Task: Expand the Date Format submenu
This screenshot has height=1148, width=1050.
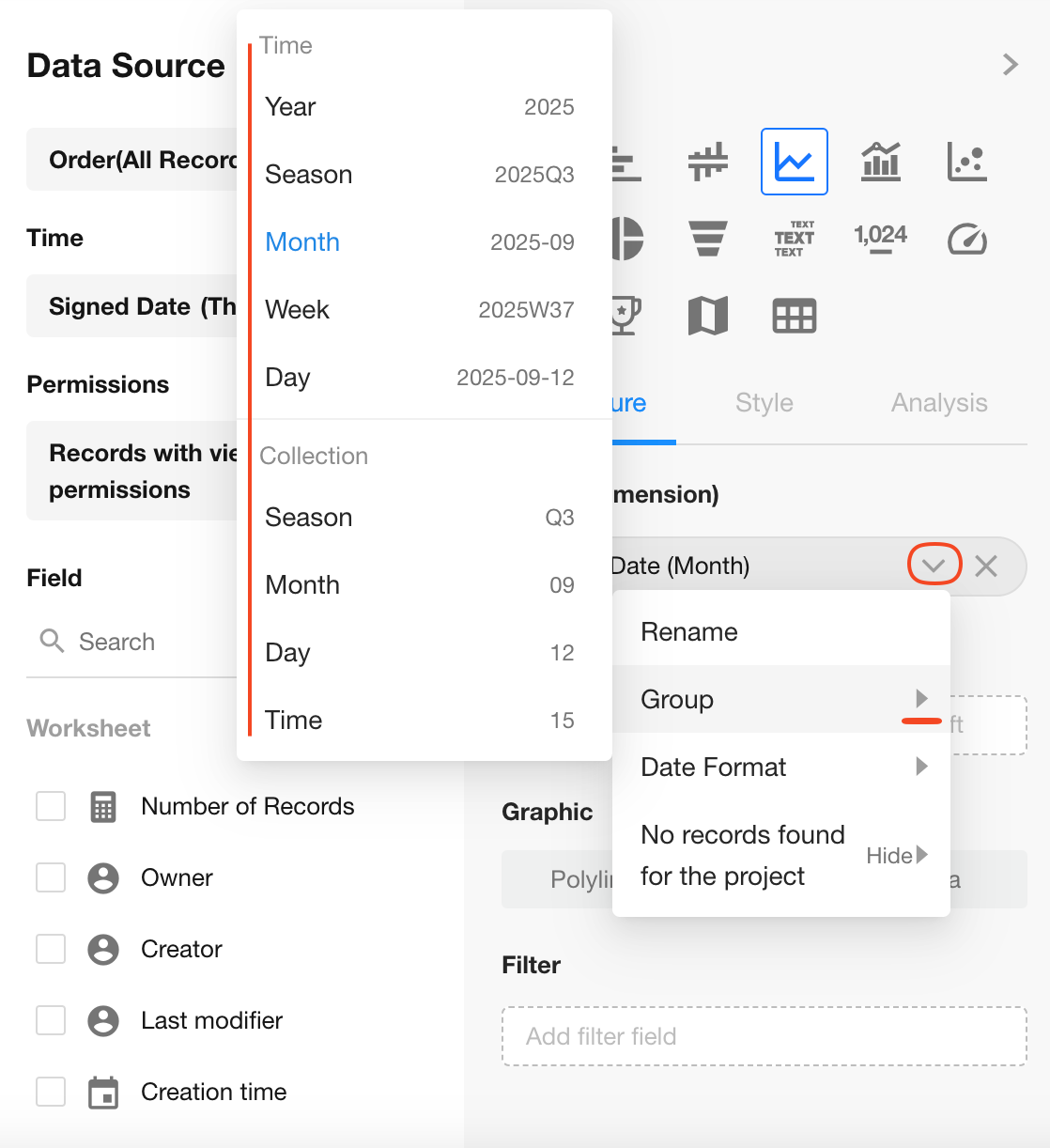Action: (x=780, y=767)
